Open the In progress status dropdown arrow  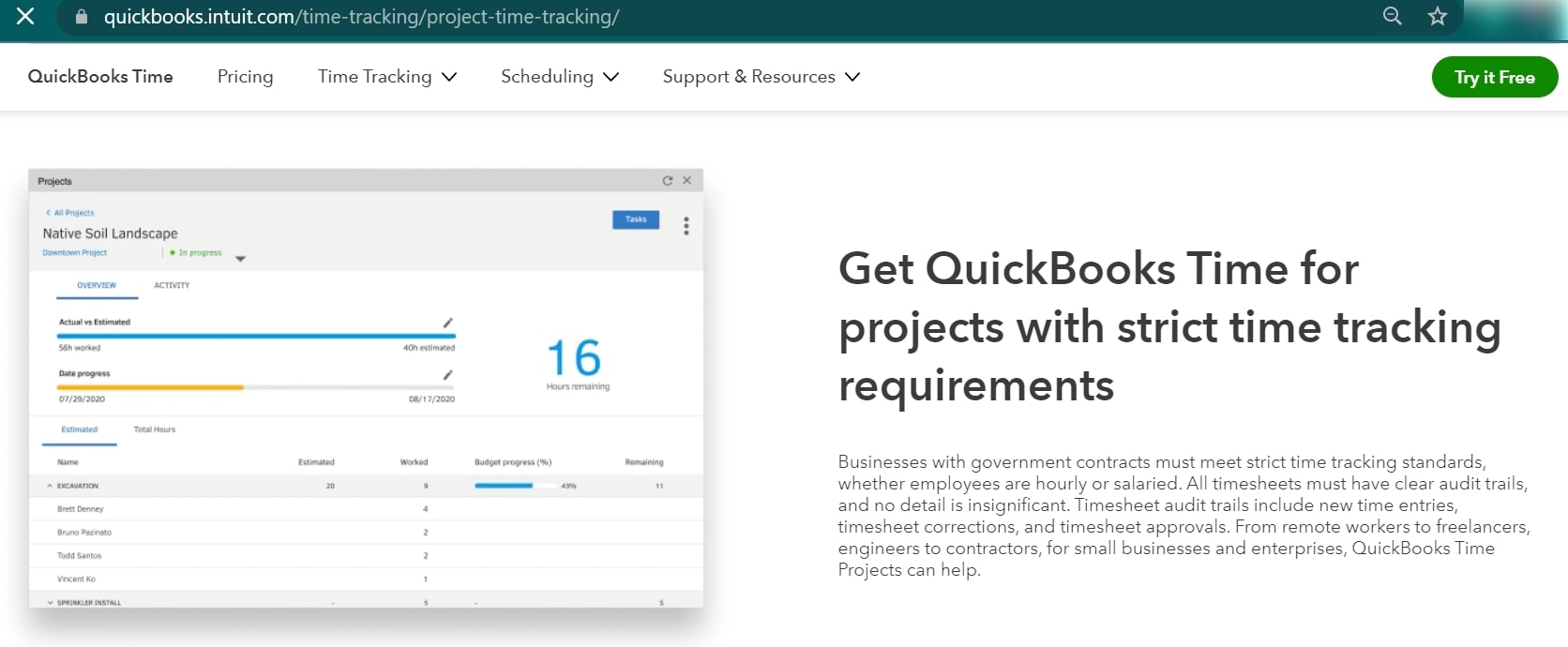tap(240, 259)
